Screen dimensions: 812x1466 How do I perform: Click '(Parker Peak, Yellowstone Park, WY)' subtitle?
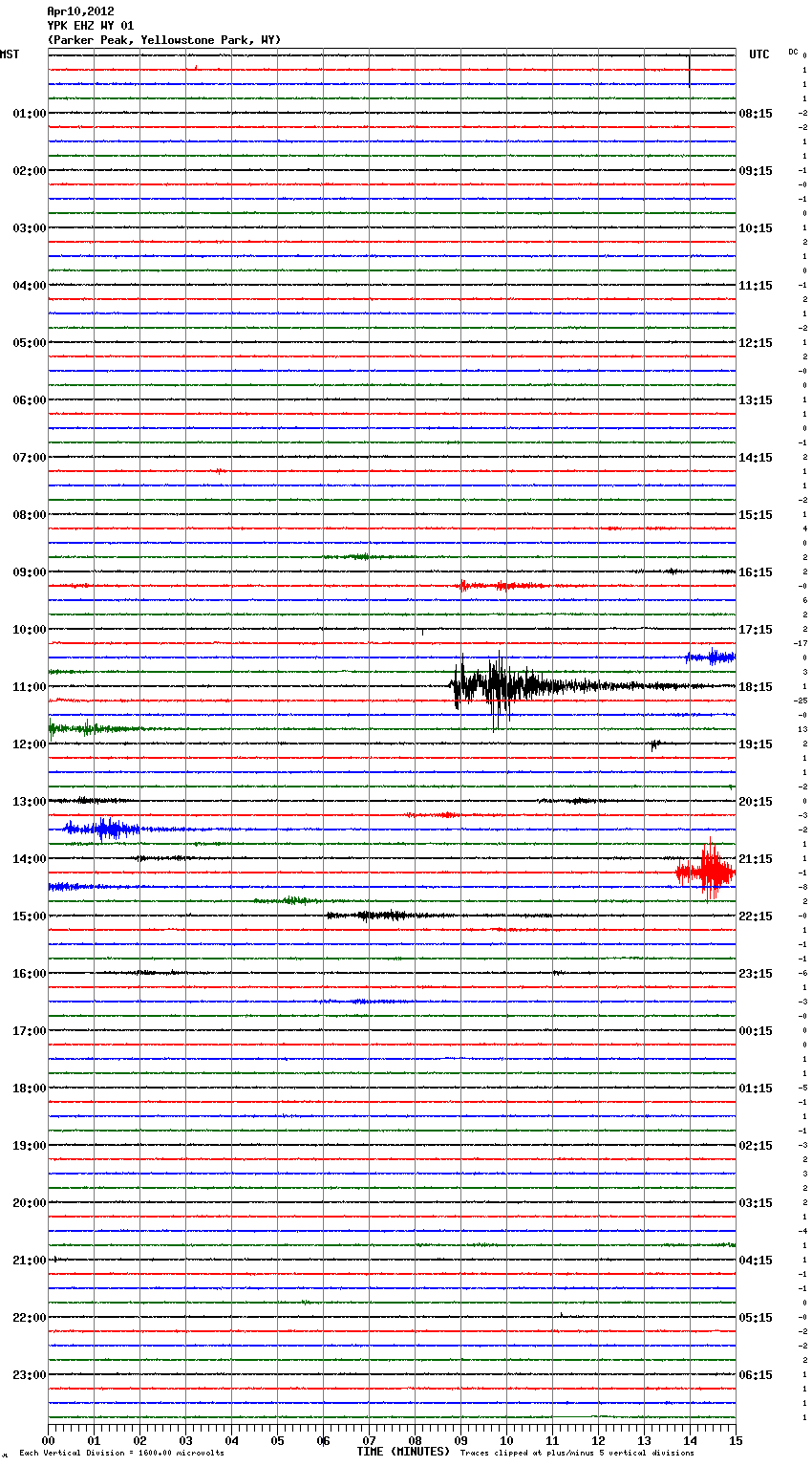coord(163,40)
